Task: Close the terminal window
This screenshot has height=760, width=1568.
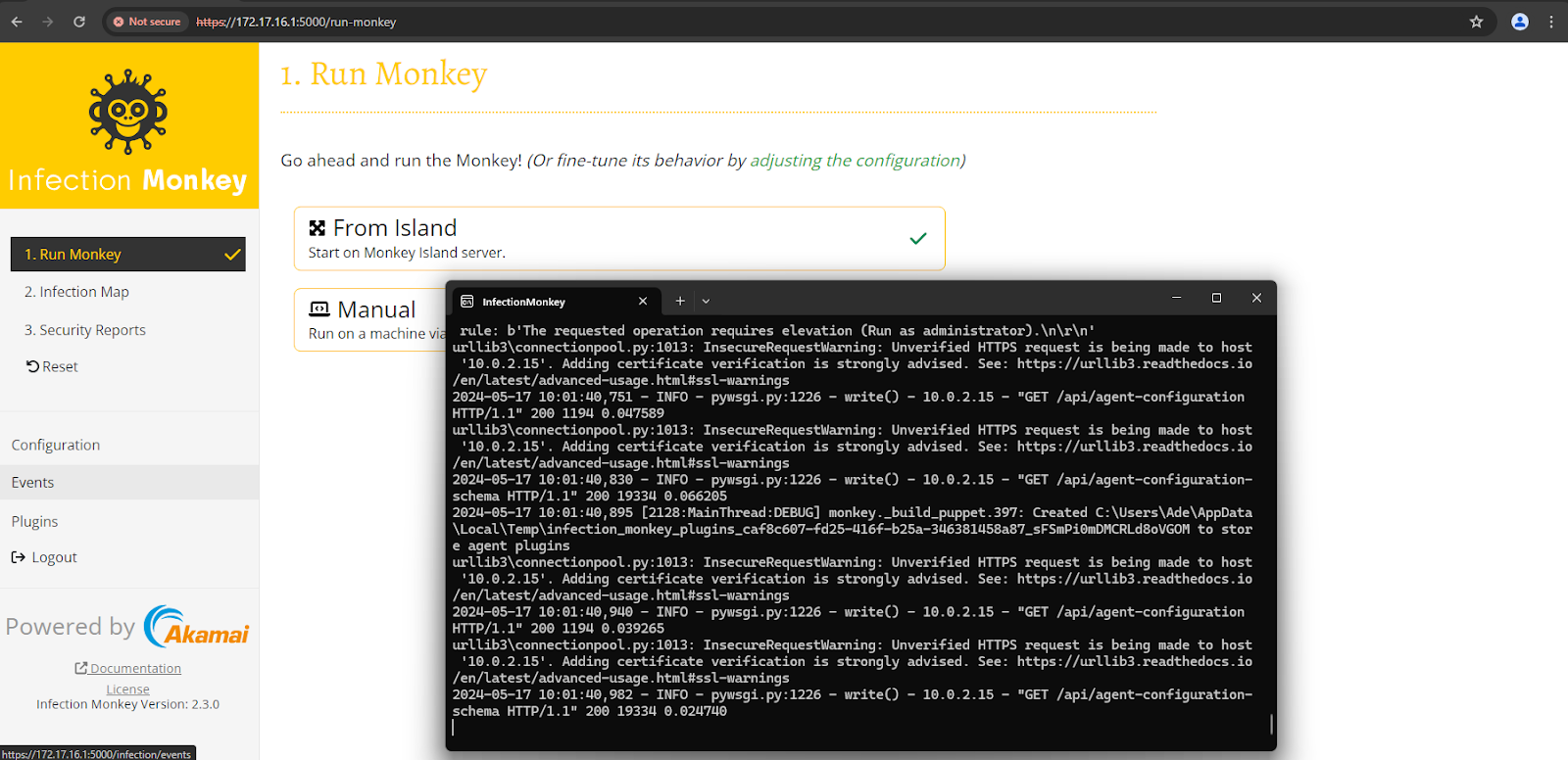Action: coord(1256,298)
